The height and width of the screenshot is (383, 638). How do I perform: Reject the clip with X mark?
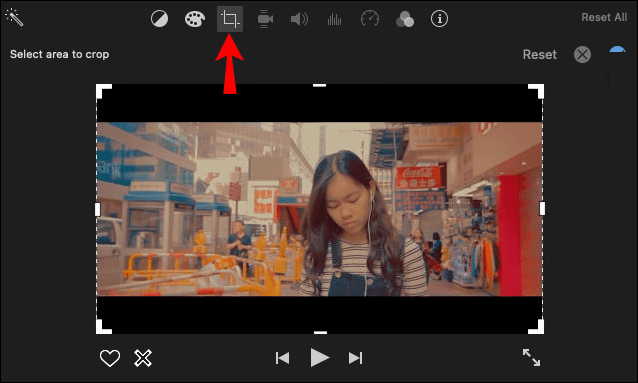click(x=143, y=358)
